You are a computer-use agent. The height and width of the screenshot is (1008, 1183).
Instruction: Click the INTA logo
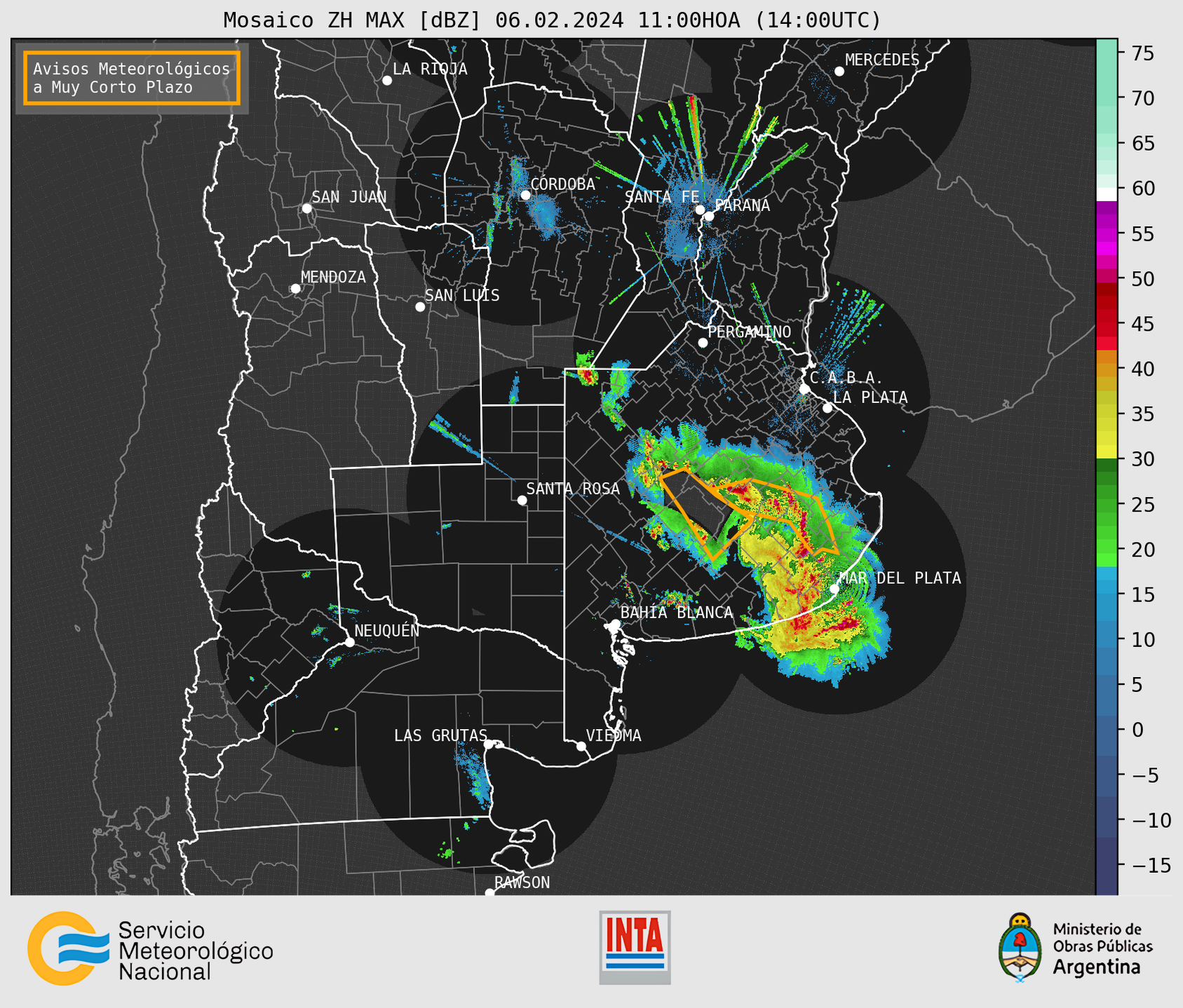pyautogui.click(x=635, y=947)
